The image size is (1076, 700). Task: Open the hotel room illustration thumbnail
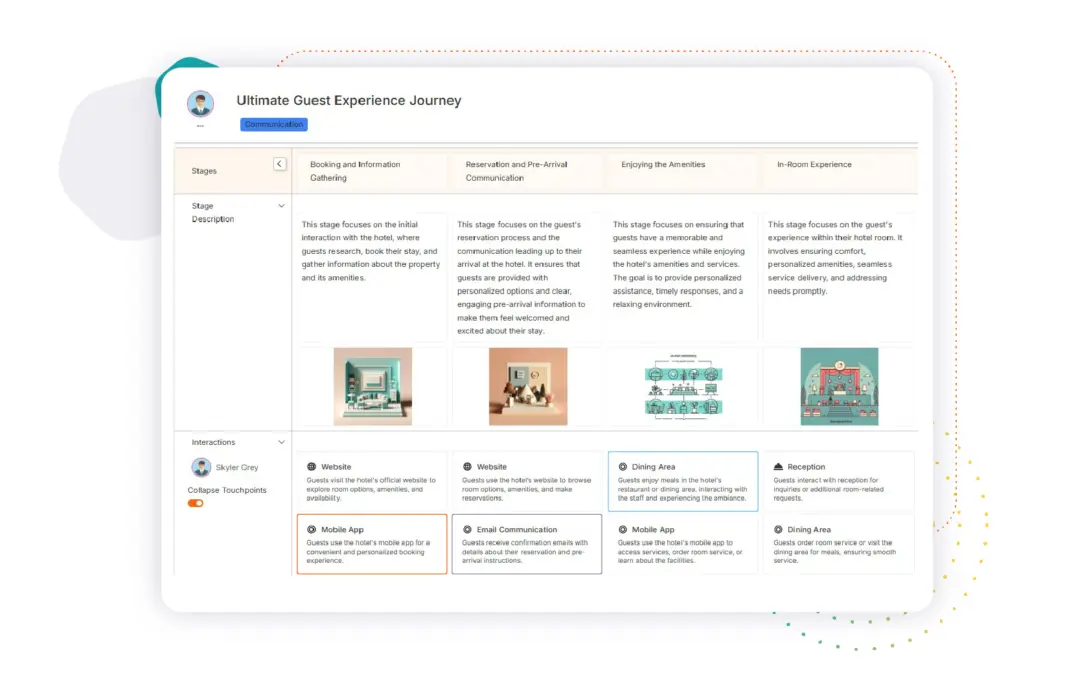click(x=371, y=387)
